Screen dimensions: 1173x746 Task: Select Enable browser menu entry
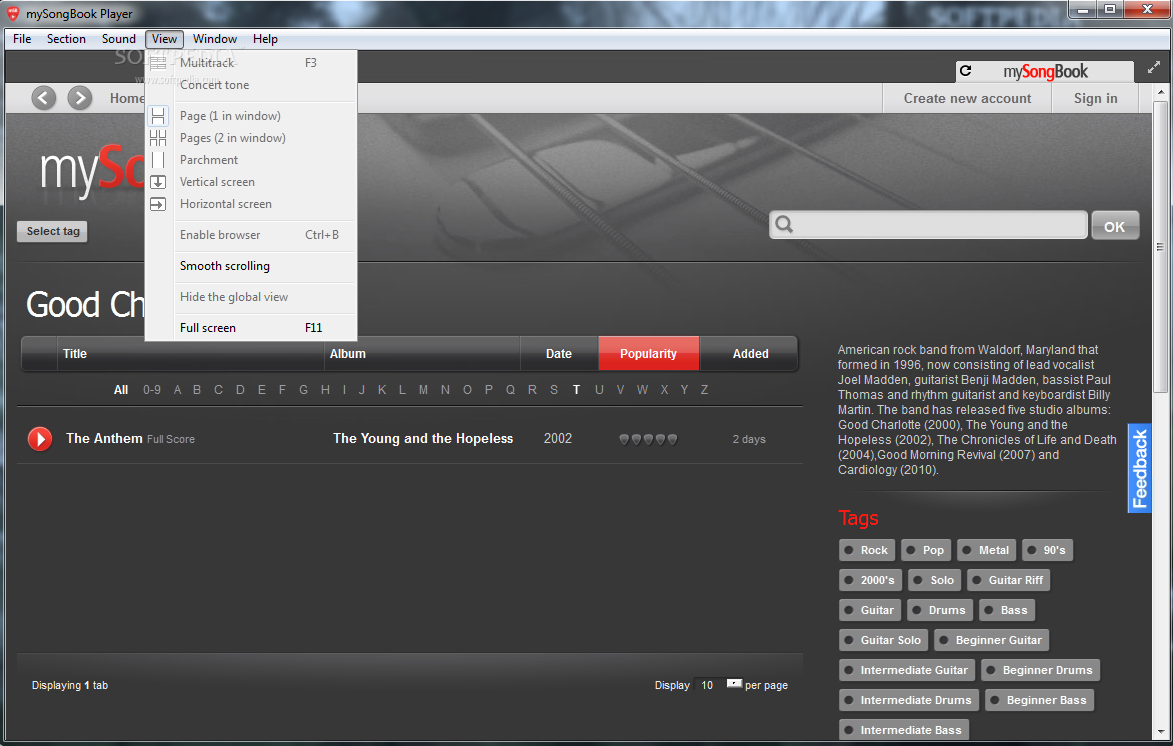[x=251, y=235]
